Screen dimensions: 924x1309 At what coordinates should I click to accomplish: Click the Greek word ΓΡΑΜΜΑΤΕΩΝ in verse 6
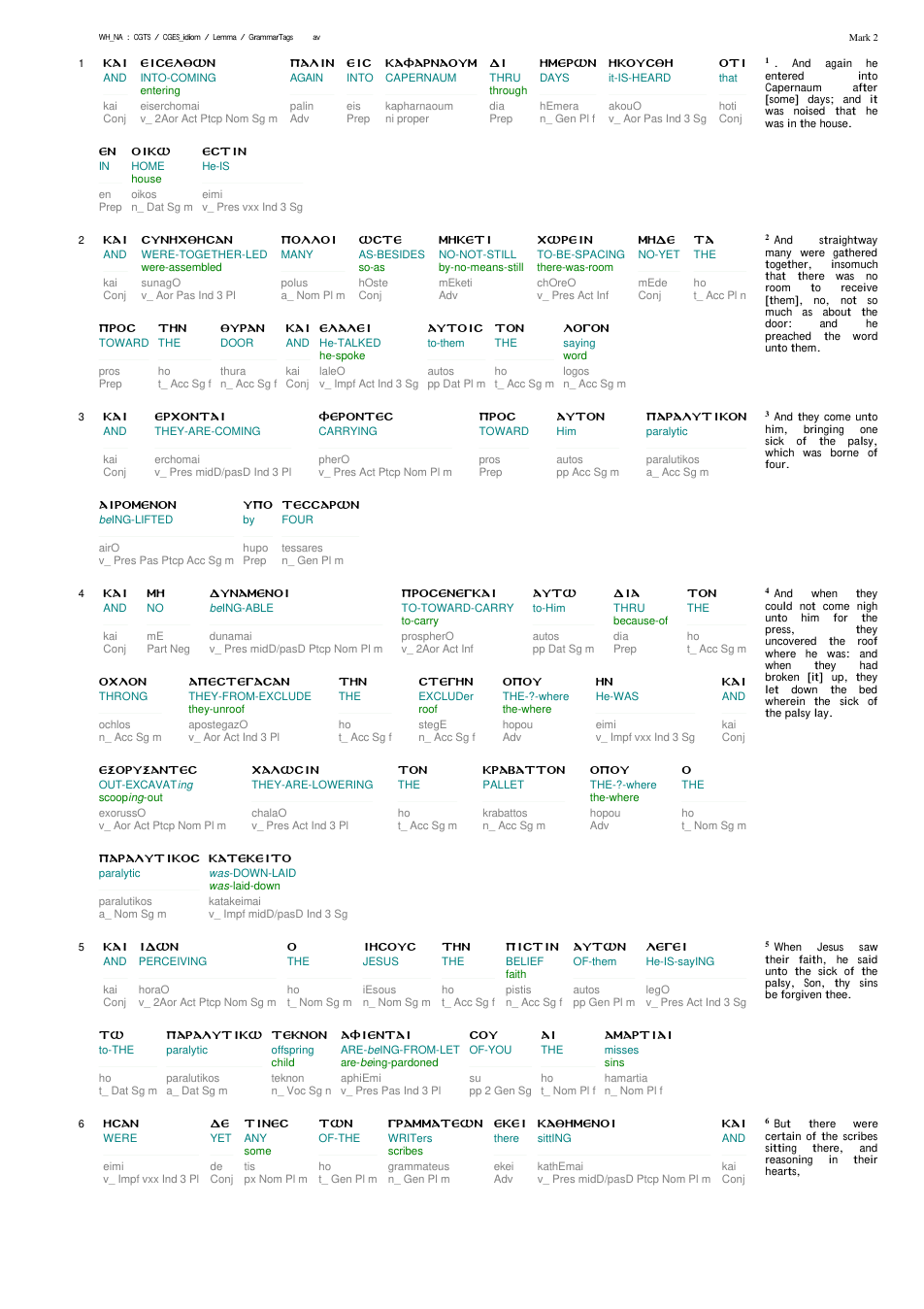435,1124
